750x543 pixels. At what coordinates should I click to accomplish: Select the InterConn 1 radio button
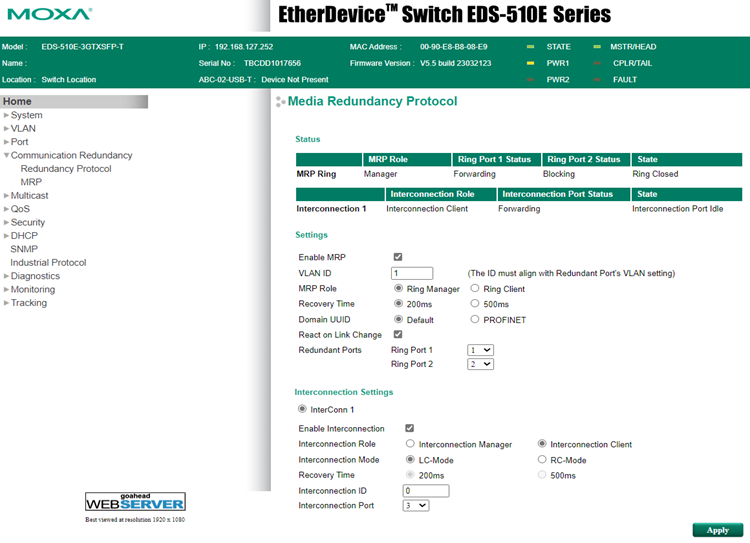[x=302, y=409]
